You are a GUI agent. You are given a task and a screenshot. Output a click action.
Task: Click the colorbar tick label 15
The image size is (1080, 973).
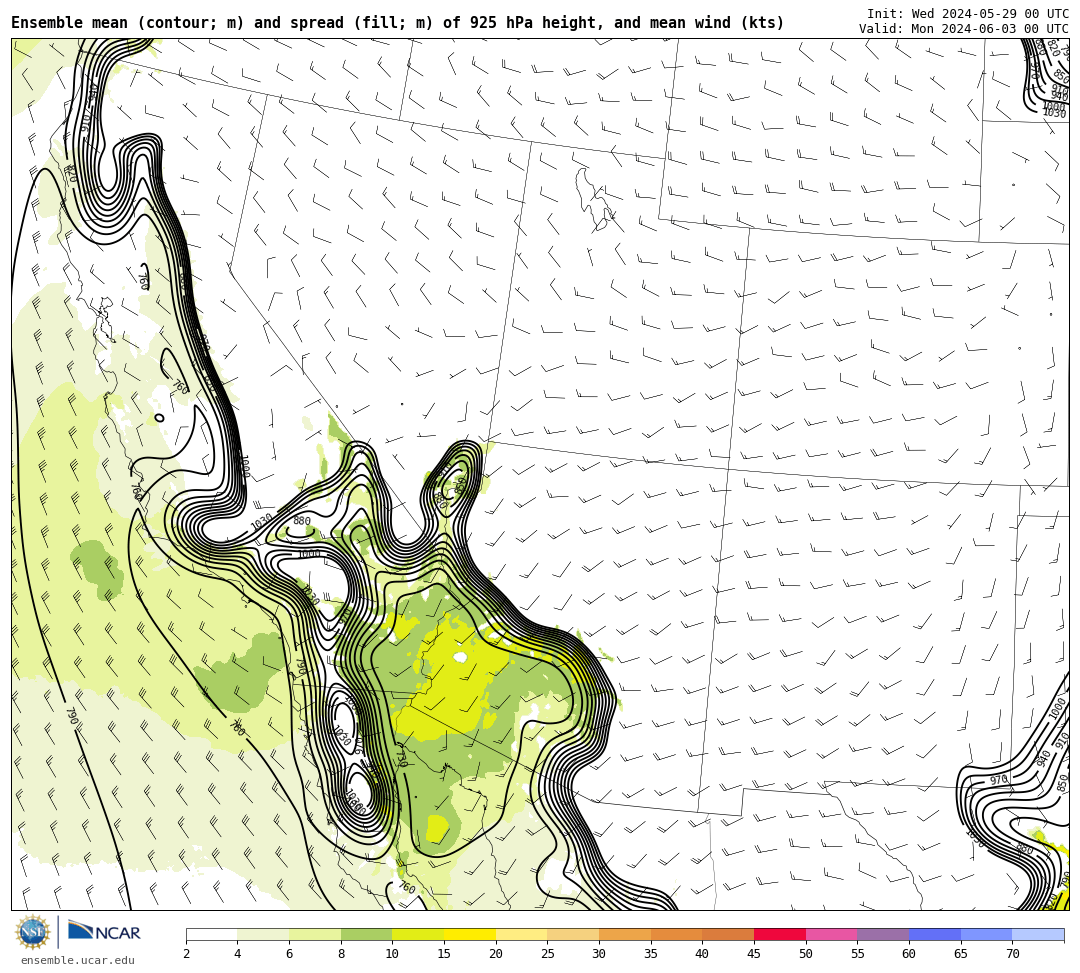[444, 954]
